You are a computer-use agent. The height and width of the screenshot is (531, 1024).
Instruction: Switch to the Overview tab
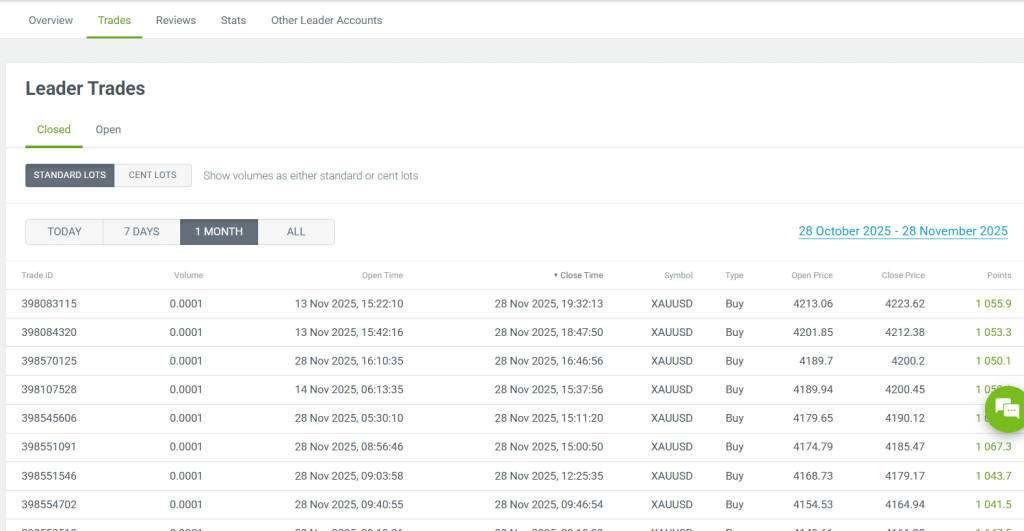pyautogui.click(x=50, y=20)
